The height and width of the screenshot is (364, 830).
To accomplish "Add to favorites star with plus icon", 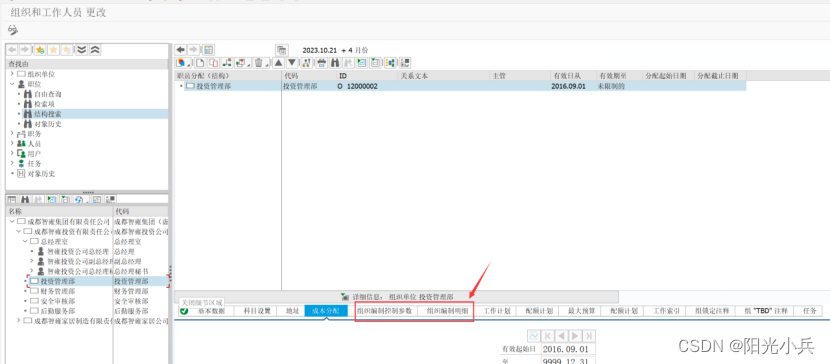I will tap(40, 50).
